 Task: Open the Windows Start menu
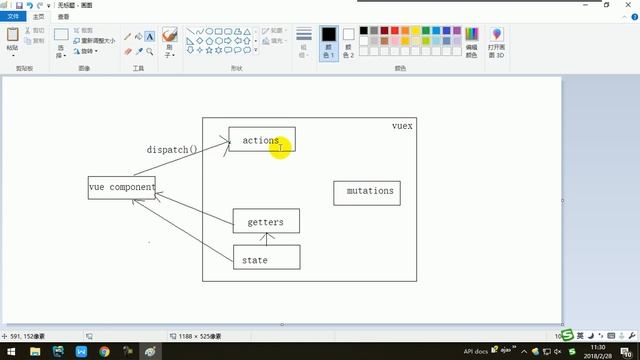11,351
